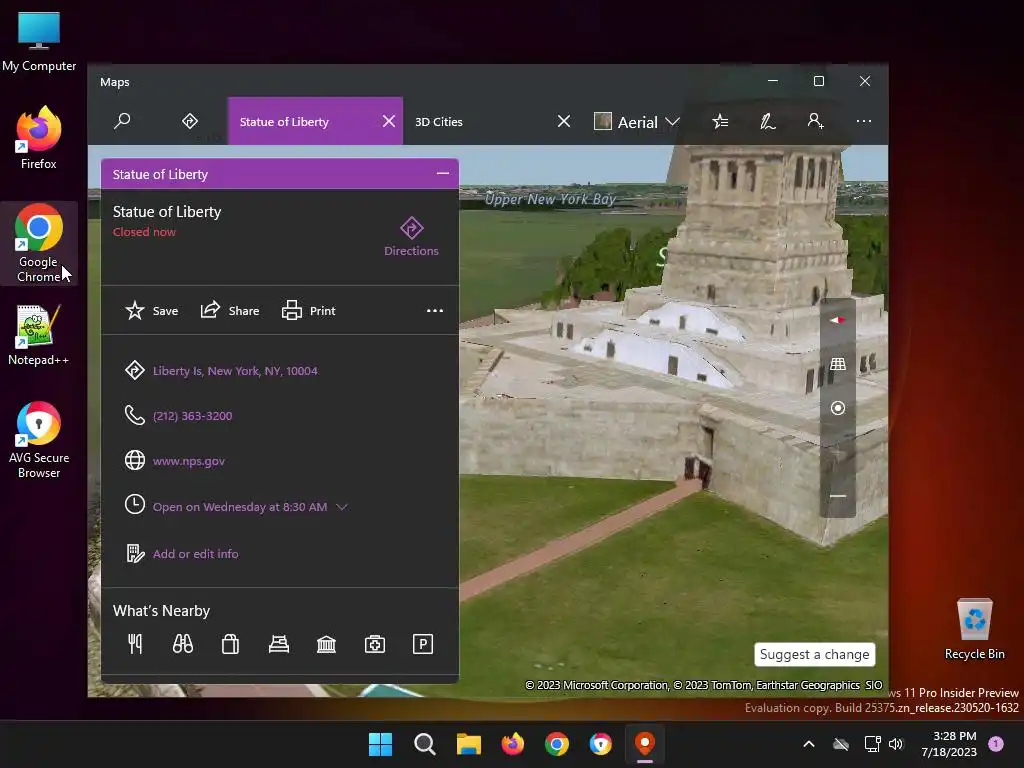Screen dimensions: 1024x768
Task: Open the sign-in account icon
Action: click(815, 121)
